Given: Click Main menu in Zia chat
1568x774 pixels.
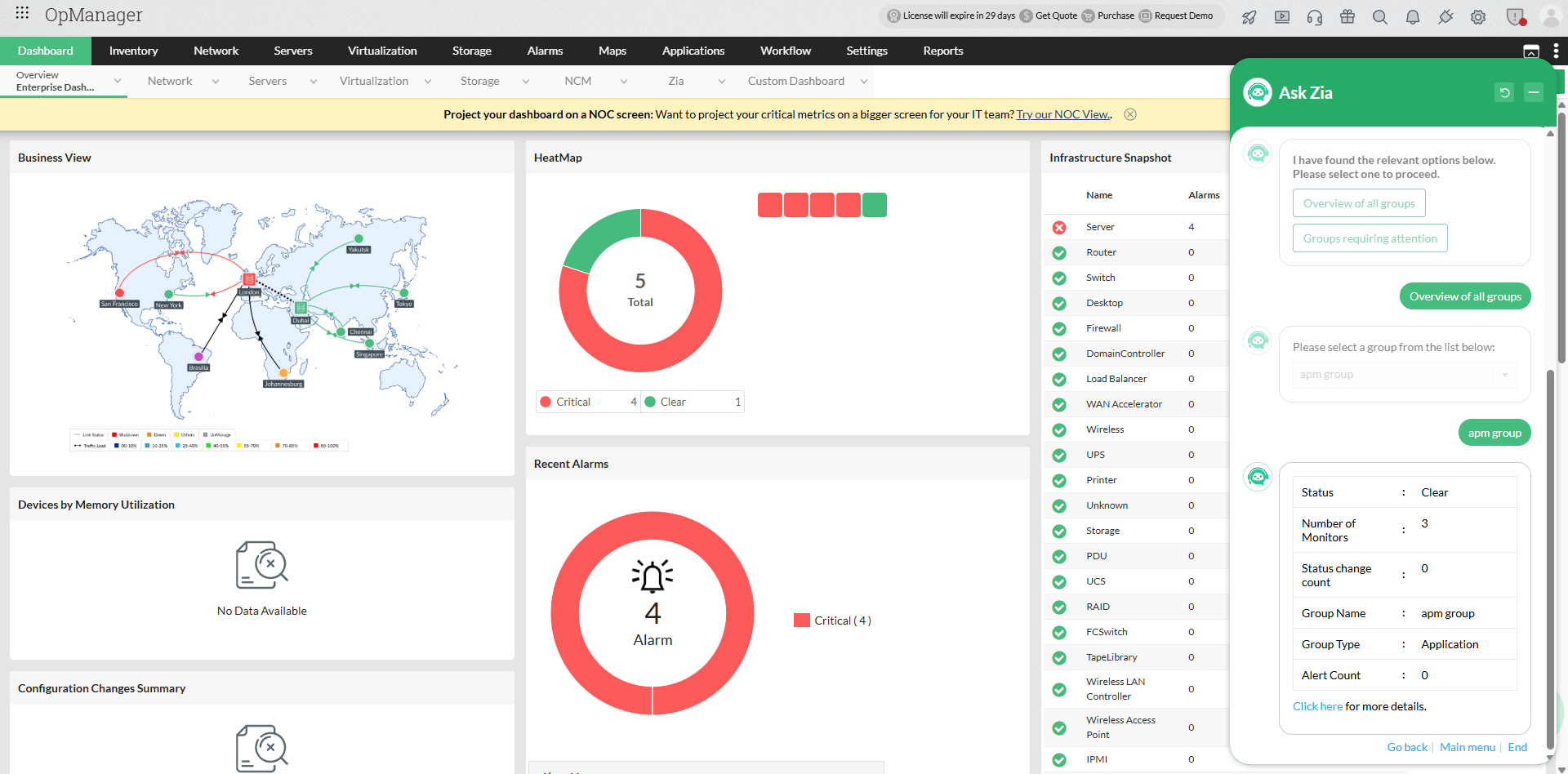Looking at the screenshot, I should pos(1468,747).
